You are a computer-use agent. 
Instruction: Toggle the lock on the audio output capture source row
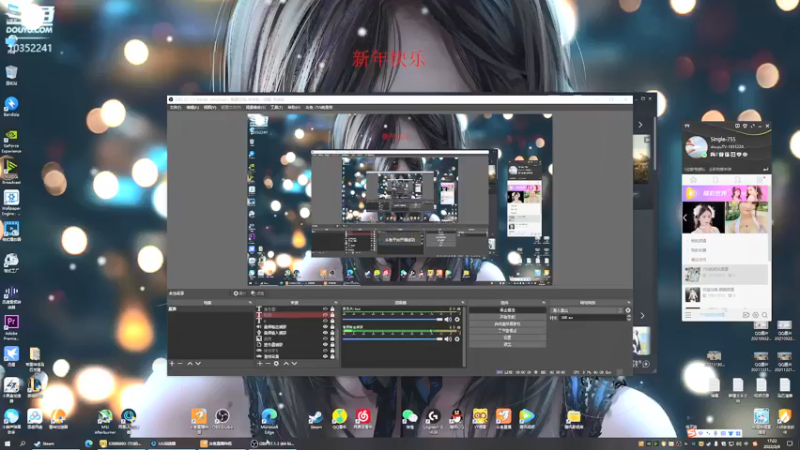pos(332,327)
